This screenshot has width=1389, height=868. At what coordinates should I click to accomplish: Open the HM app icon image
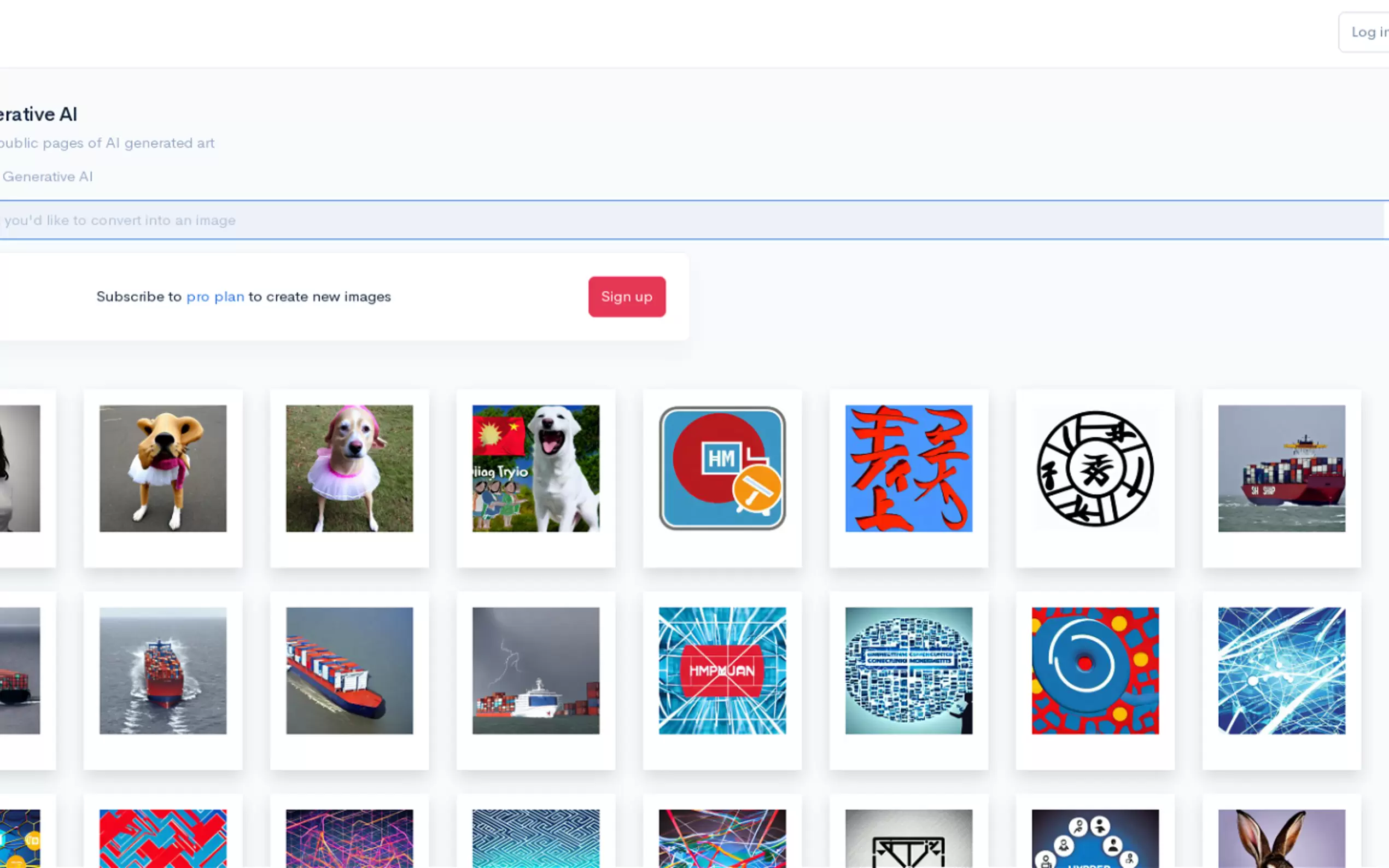[x=722, y=468]
